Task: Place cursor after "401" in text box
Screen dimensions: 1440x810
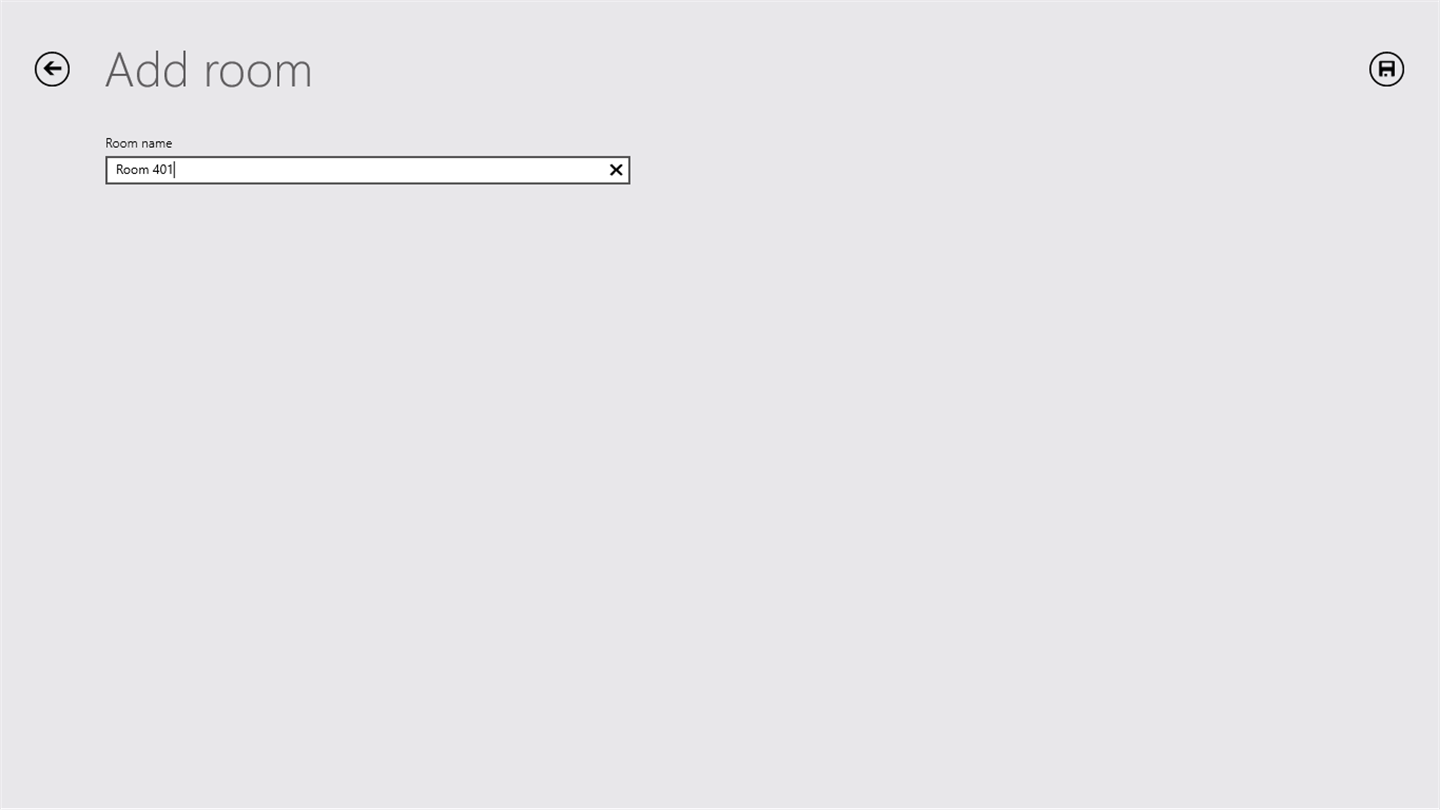Action: point(174,170)
